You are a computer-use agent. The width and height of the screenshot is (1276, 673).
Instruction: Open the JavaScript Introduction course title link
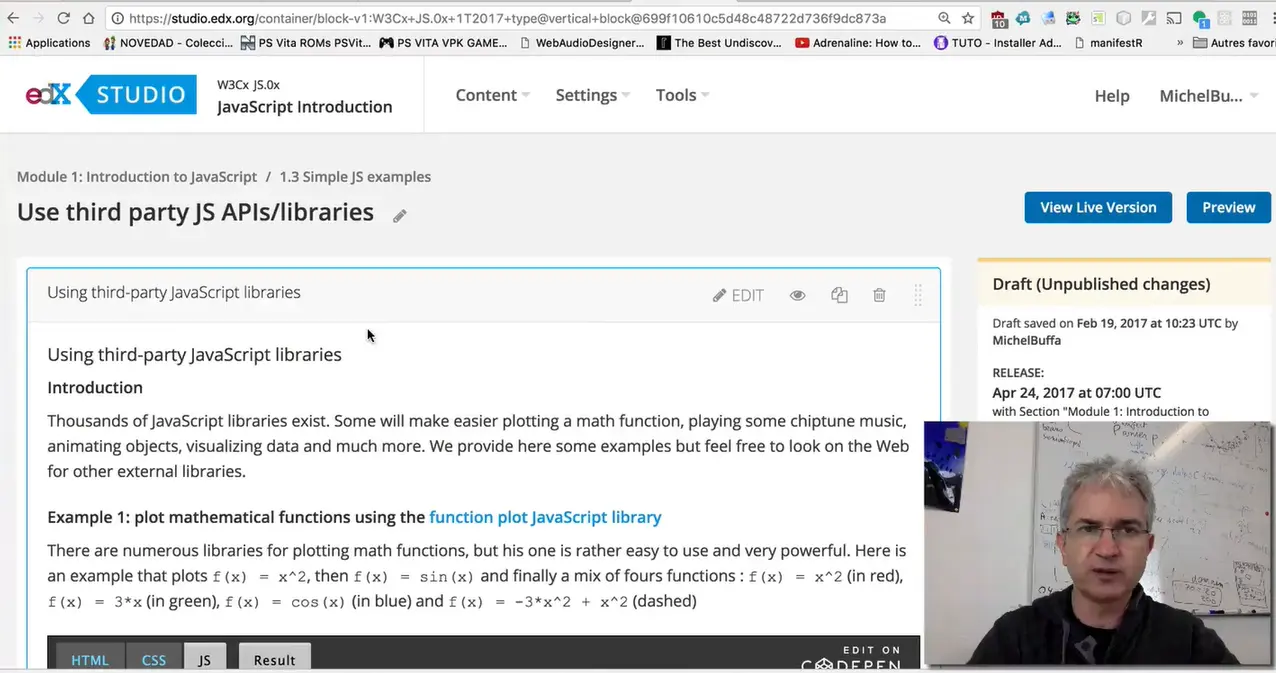click(304, 107)
